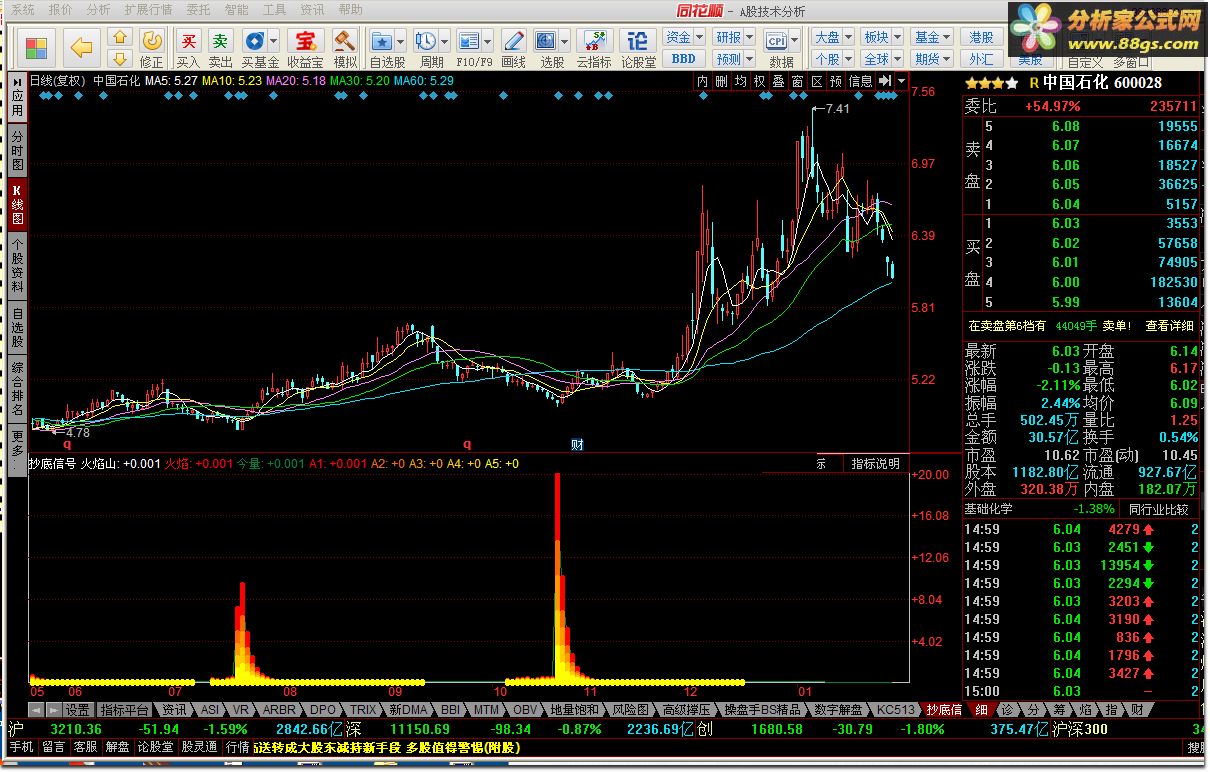Open the F10/F9 info icon

click(468, 42)
